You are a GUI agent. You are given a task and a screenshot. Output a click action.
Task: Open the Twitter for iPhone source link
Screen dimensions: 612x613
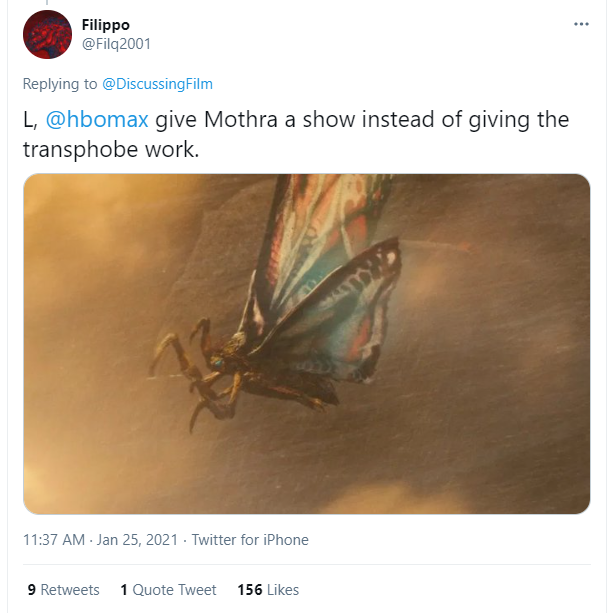point(250,540)
